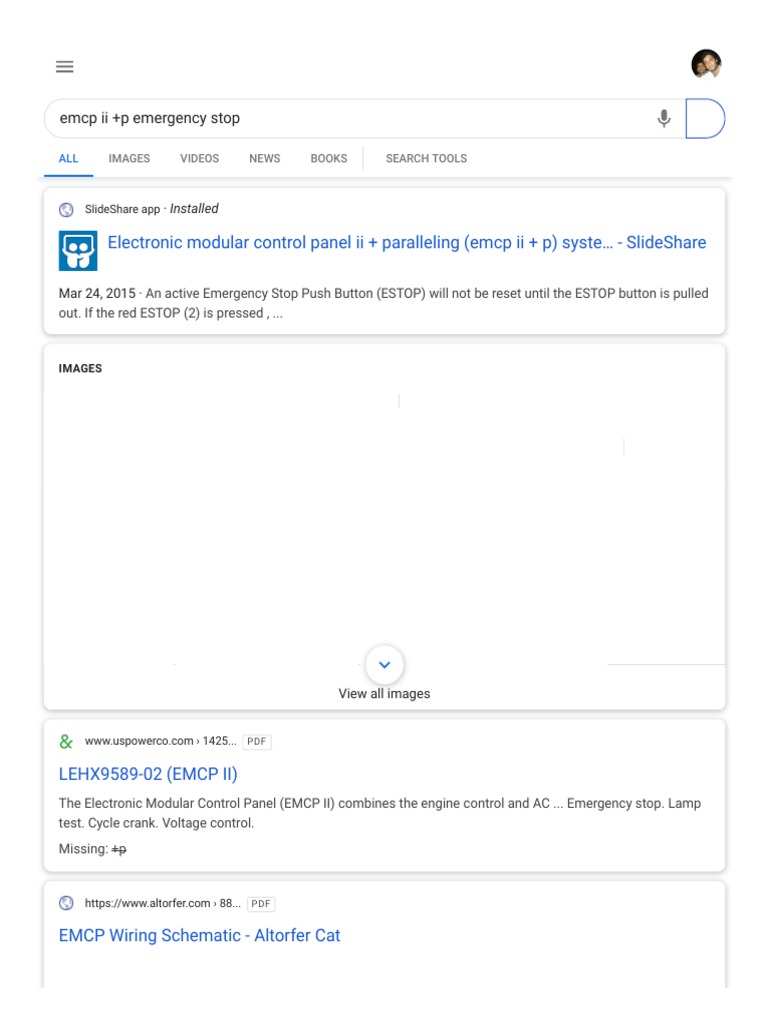Screen dimensions: 768x1024
Task: Switch to the NEWS tab
Action: pyautogui.click(x=264, y=159)
